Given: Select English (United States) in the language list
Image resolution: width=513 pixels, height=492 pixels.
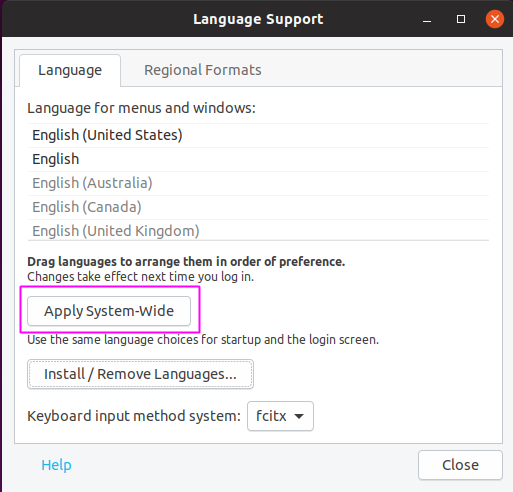Looking at the screenshot, I should (x=258, y=135).
